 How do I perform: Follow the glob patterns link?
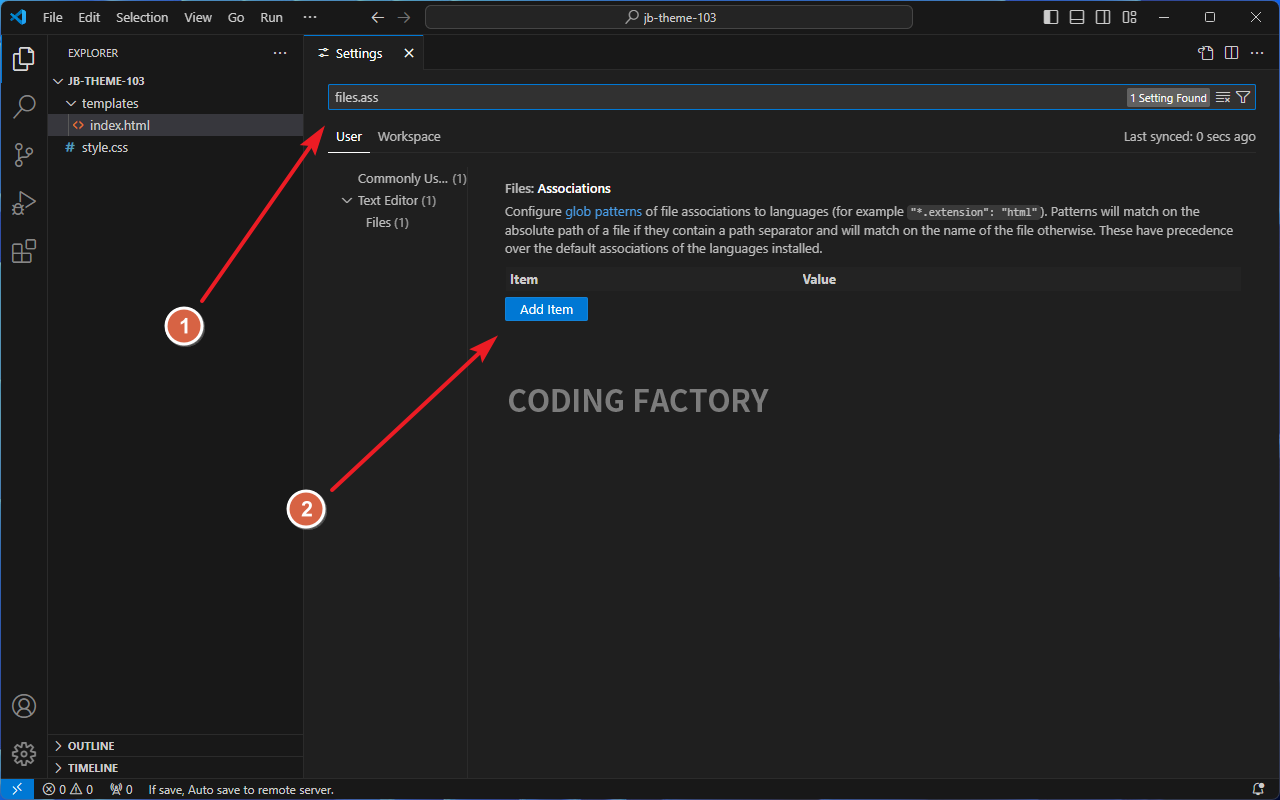coord(603,212)
